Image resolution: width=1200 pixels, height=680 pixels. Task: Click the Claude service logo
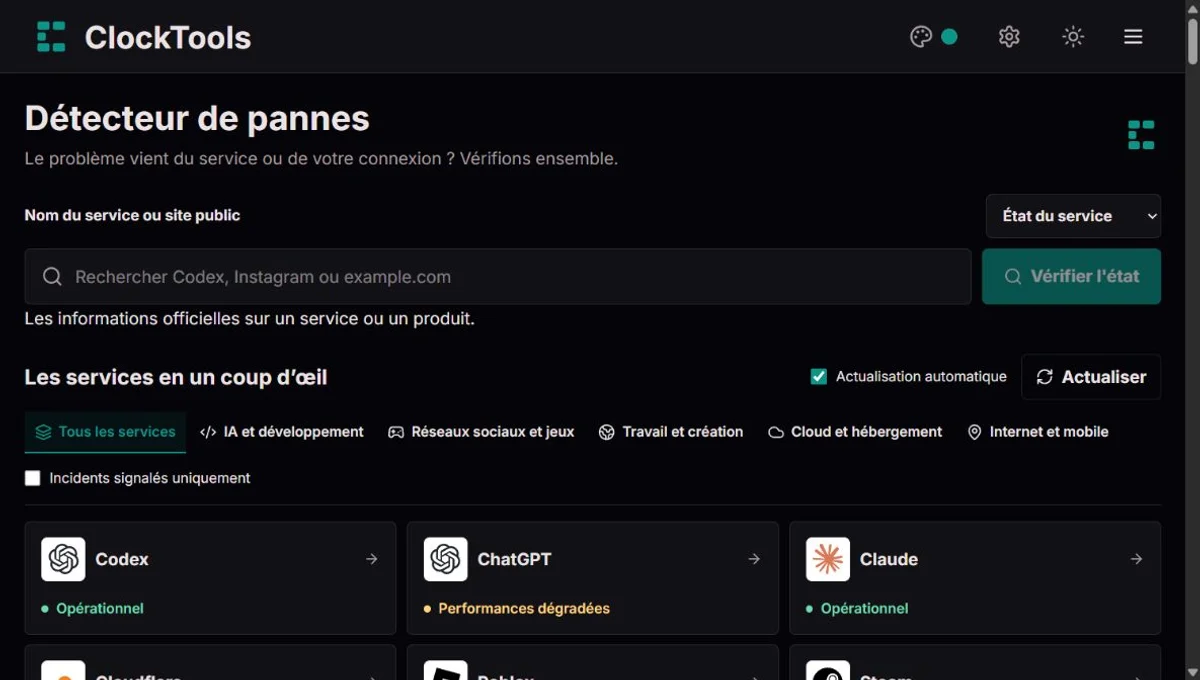828,559
